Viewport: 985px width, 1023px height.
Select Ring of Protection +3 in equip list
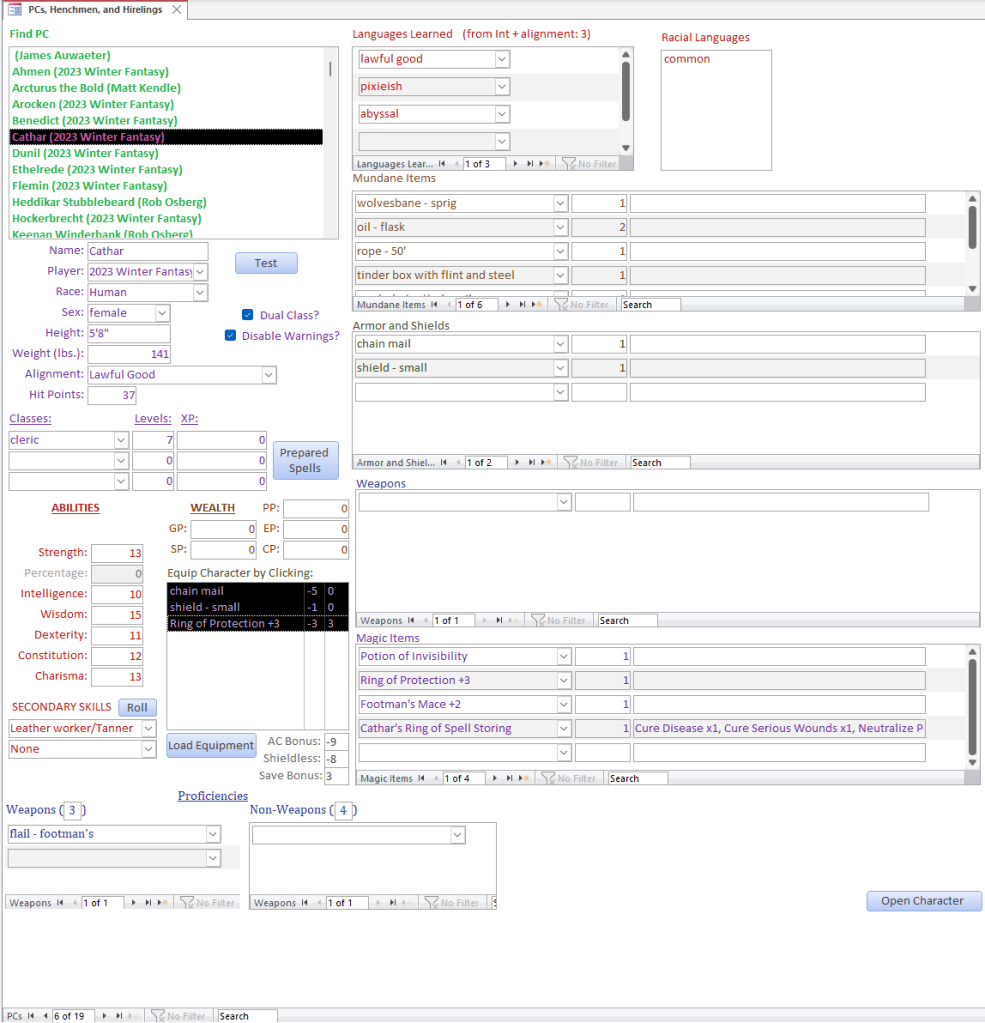[235, 624]
